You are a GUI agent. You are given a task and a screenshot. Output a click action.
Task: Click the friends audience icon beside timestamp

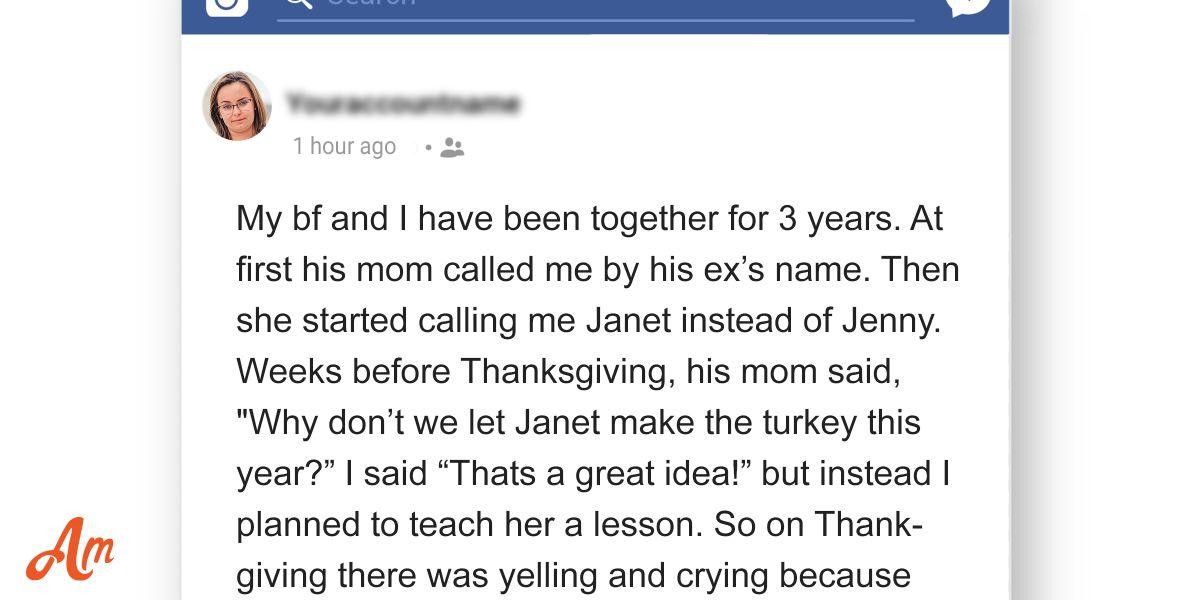(452, 148)
